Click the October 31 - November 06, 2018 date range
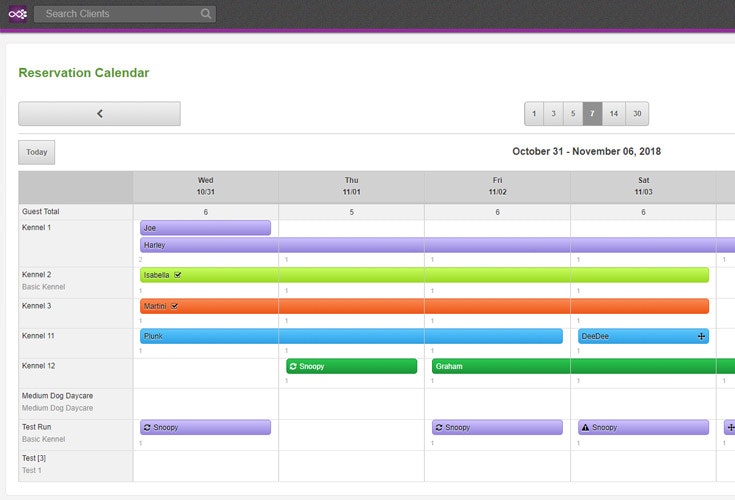The height and width of the screenshot is (500, 735). click(x=586, y=151)
